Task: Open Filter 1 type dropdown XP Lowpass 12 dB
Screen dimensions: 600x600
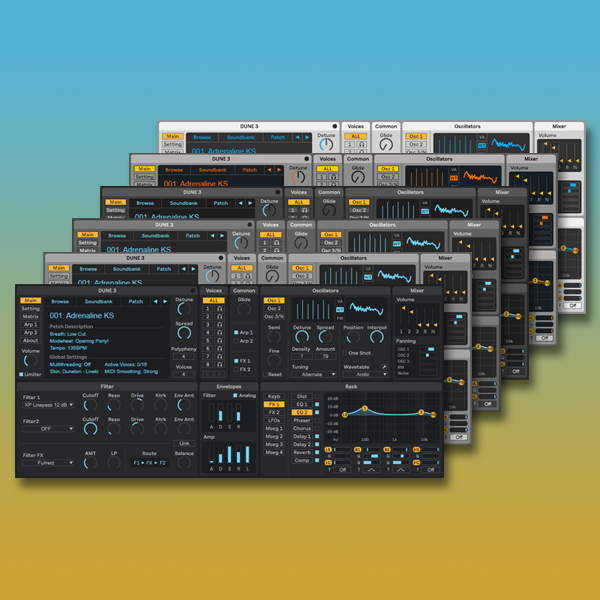Action: [x=48, y=405]
